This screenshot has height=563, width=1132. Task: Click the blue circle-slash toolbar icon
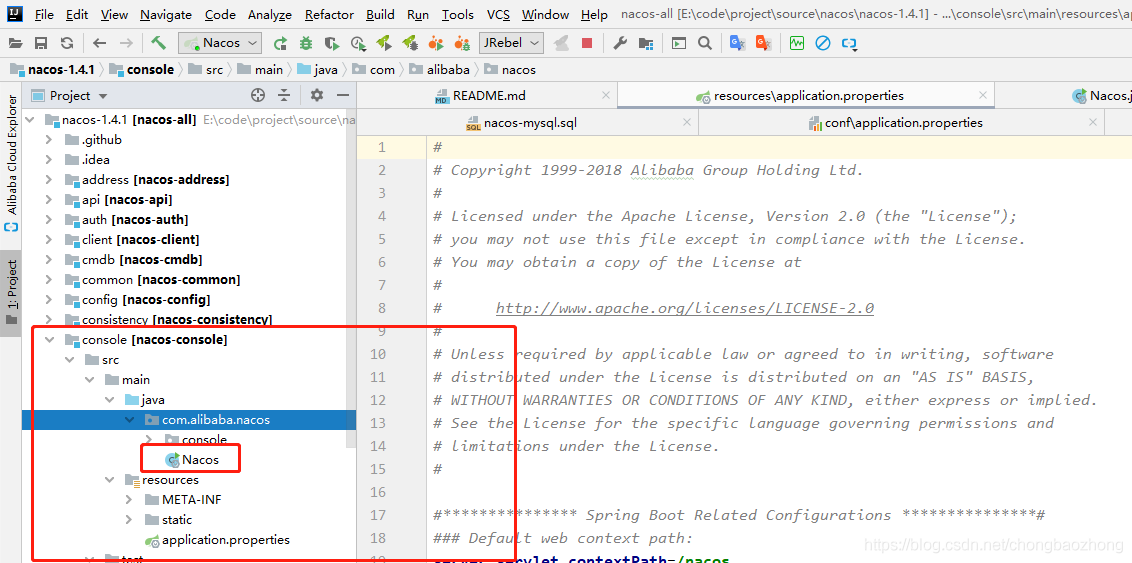(822, 43)
